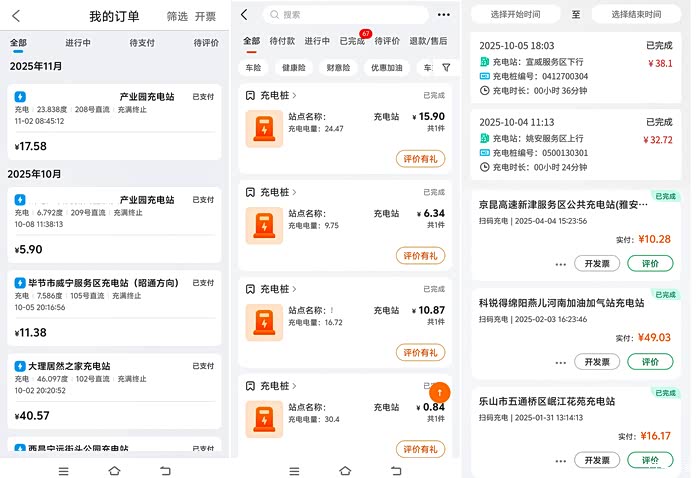Filter by 车险 chip
This screenshot has width=700, height=478.
pos(253,68)
